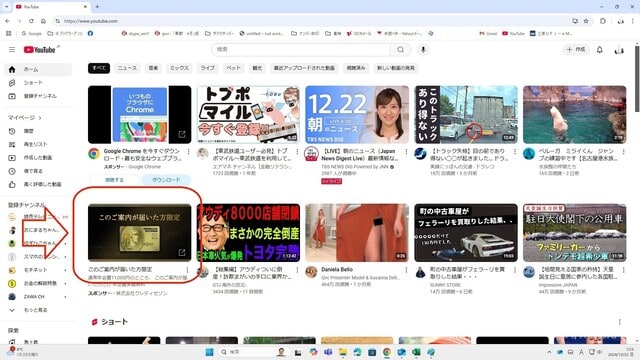The image size is (640, 360).
Task: Click the YouTube logo
Action: 40,50
